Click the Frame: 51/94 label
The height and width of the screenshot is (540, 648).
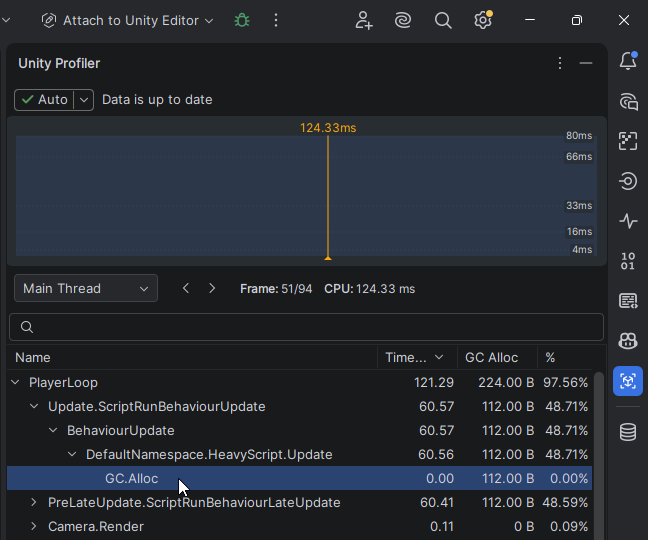point(276,289)
